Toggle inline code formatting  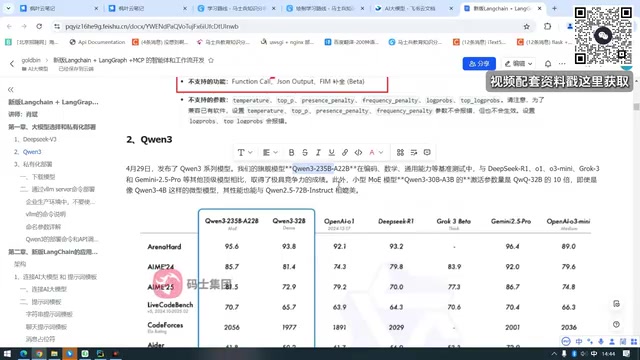(358, 152)
